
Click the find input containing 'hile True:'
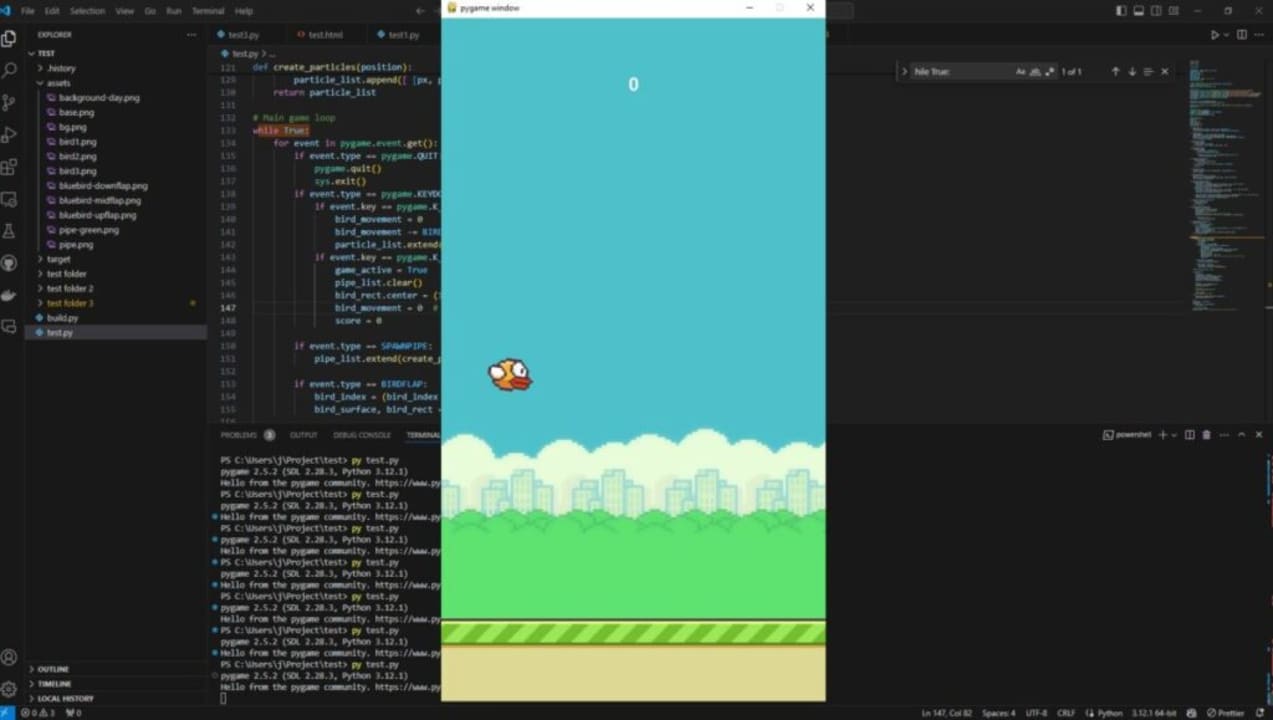pyautogui.click(x=960, y=72)
